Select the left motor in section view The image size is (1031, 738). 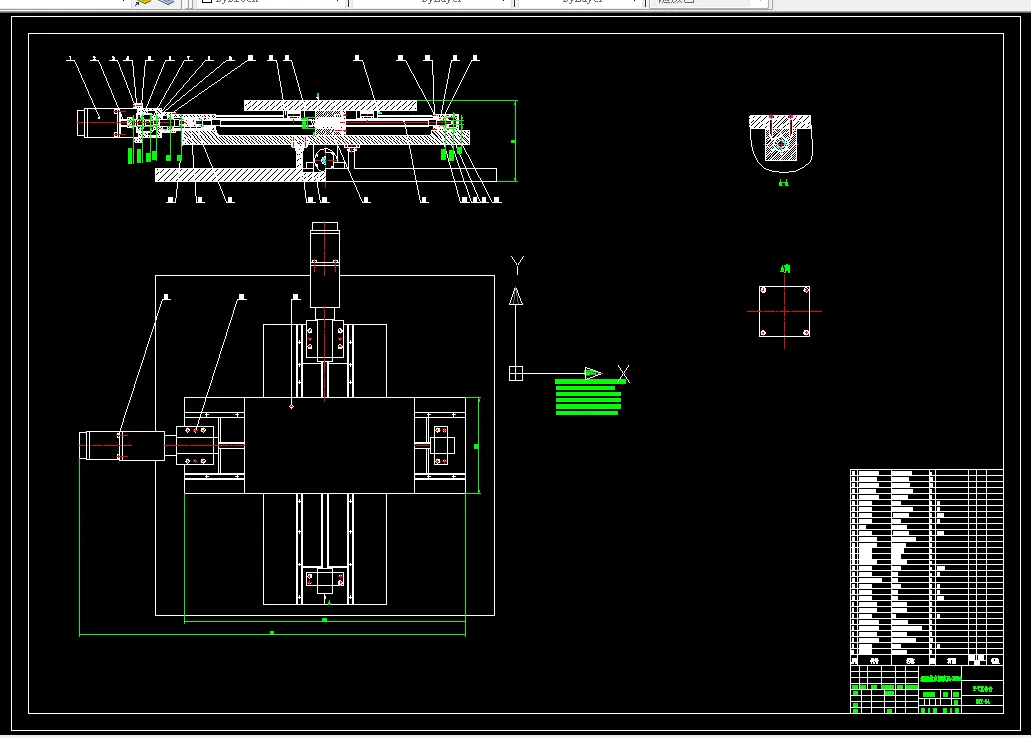pos(99,123)
